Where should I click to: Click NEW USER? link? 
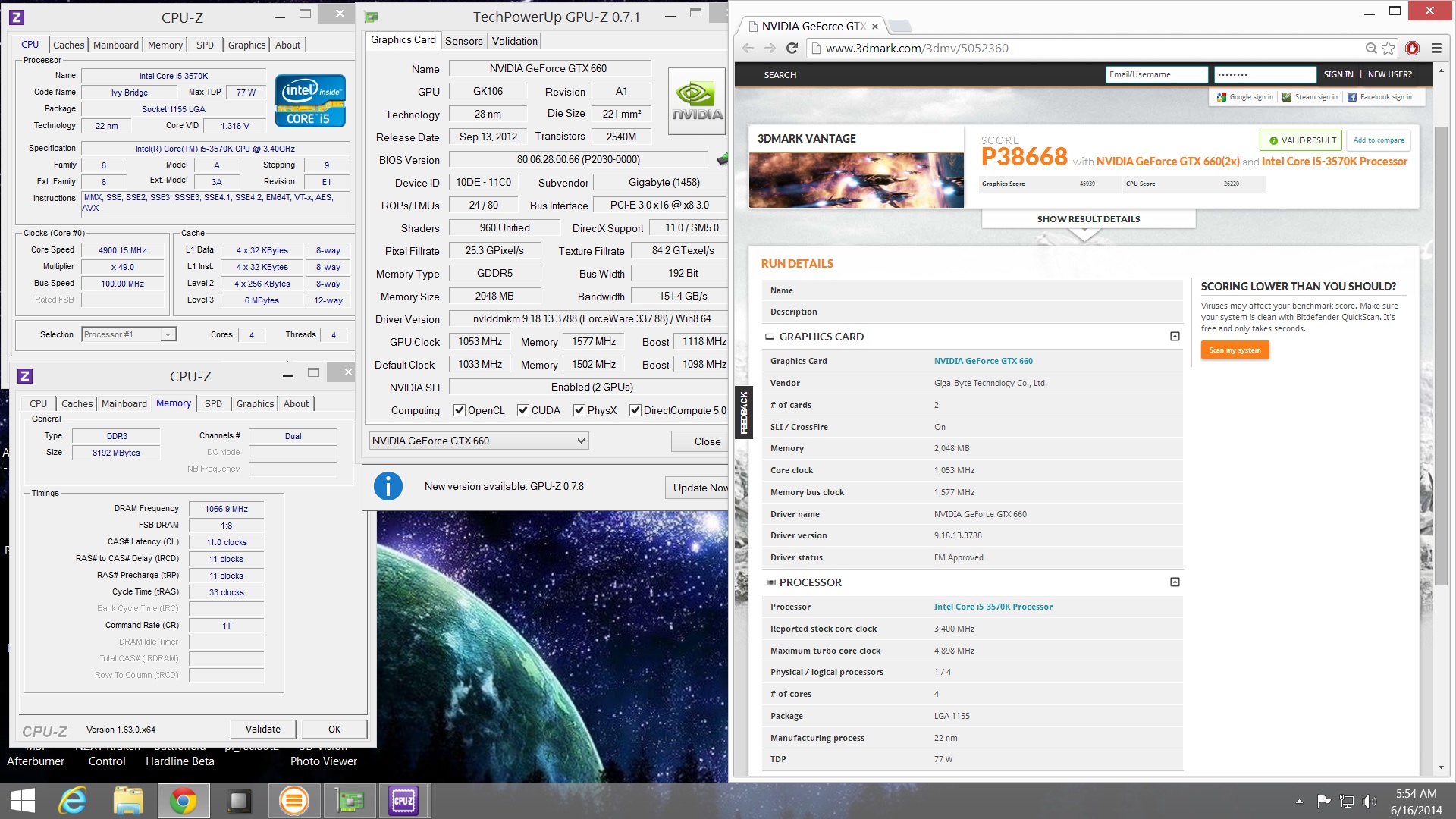pyautogui.click(x=1389, y=74)
